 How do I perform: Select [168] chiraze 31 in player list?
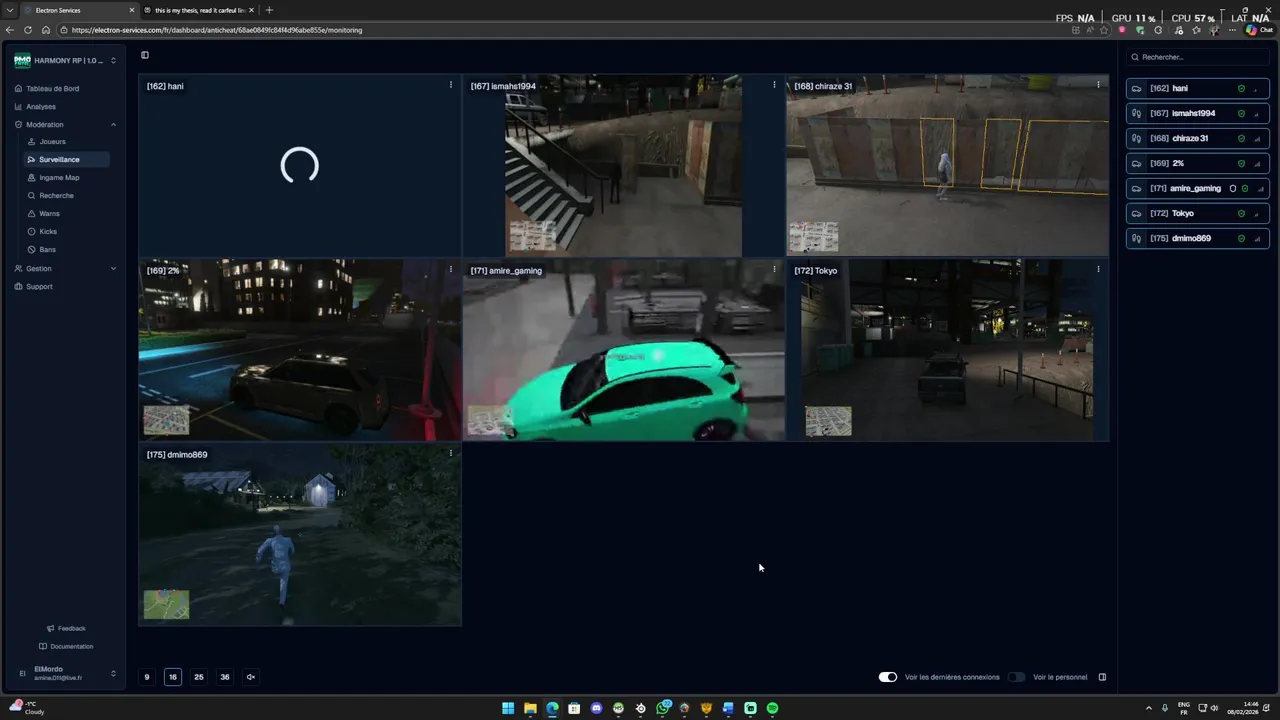coord(1198,138)
